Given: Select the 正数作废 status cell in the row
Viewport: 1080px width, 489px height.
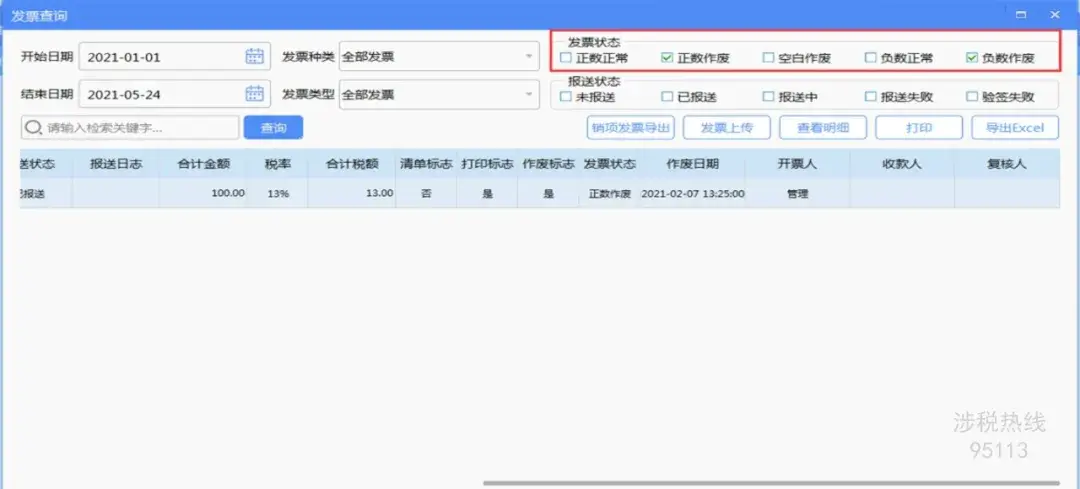Looking at the screenshot, I should (x=610, y=194).
